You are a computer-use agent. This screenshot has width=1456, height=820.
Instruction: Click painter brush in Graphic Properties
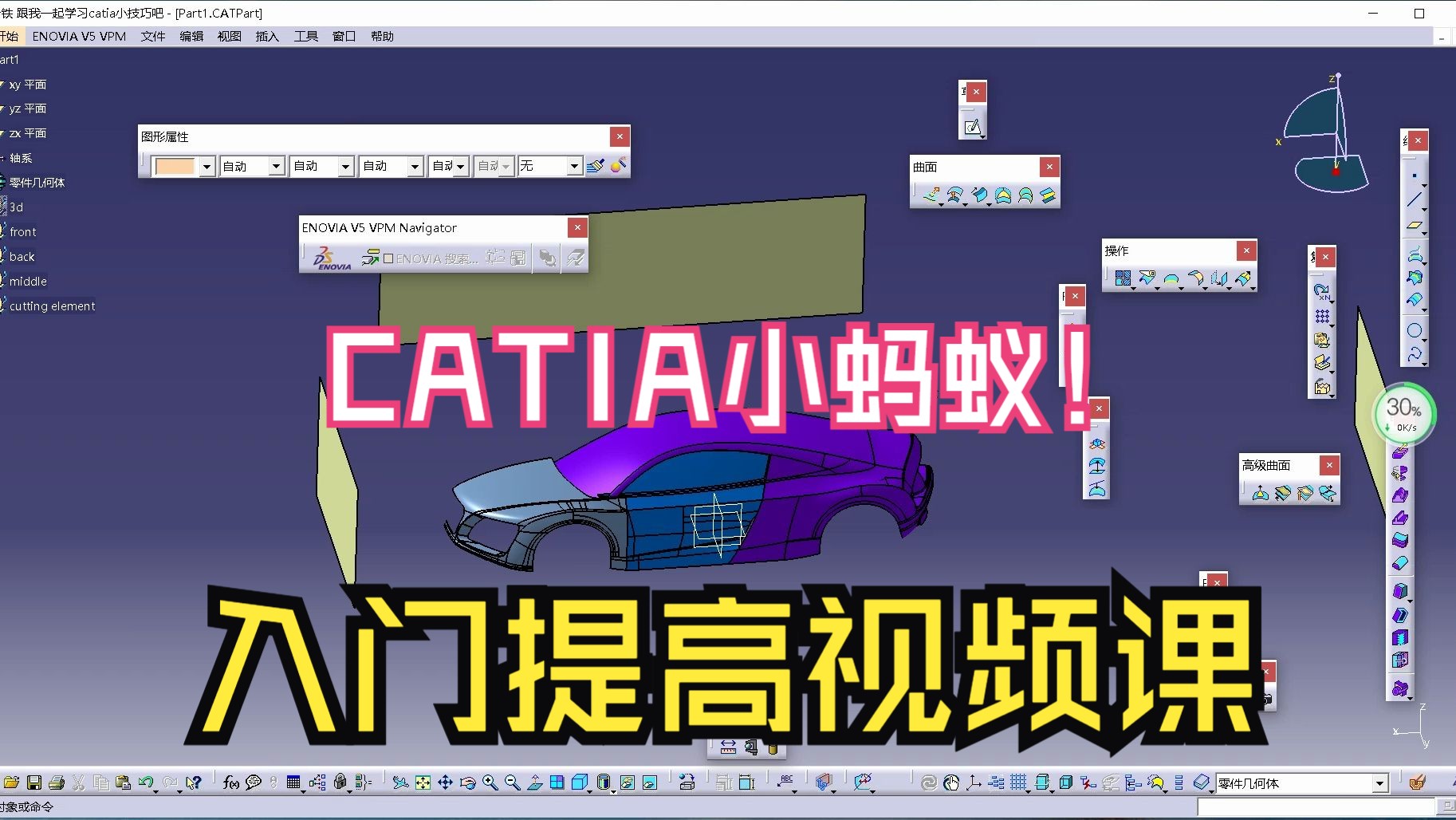(595, 166)
